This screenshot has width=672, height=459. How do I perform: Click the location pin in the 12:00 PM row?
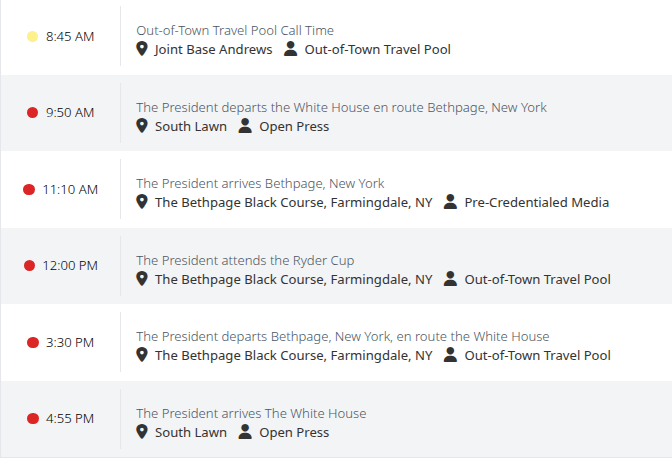pyautogui.click(x=142, y=279)
